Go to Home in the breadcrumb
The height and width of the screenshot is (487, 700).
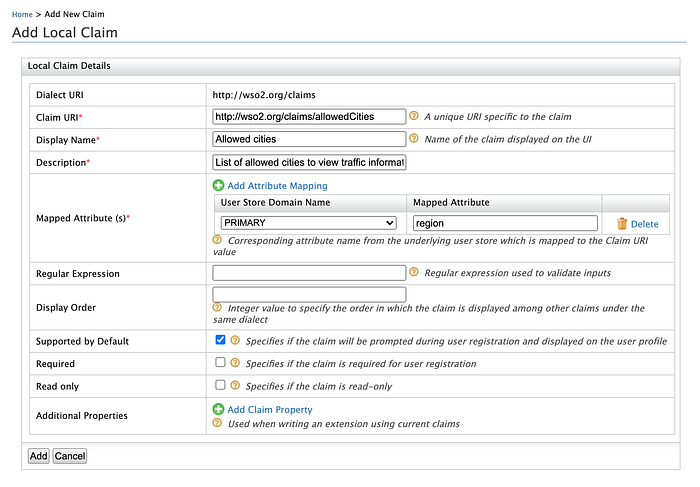coord(22,14)
